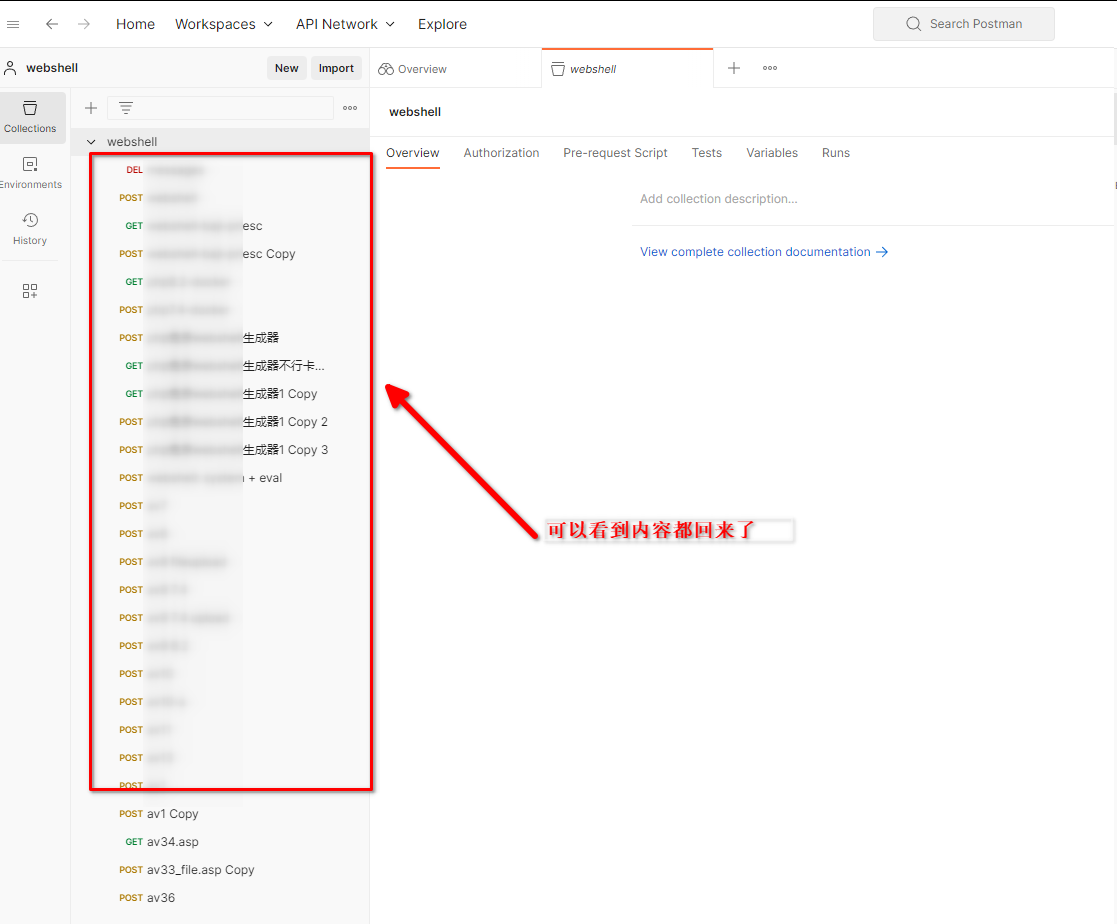Screen dimensions: 1117x924
Task: Click the configure sidebar grid icon
Action: pyautogui.click(x=30, y=291)
